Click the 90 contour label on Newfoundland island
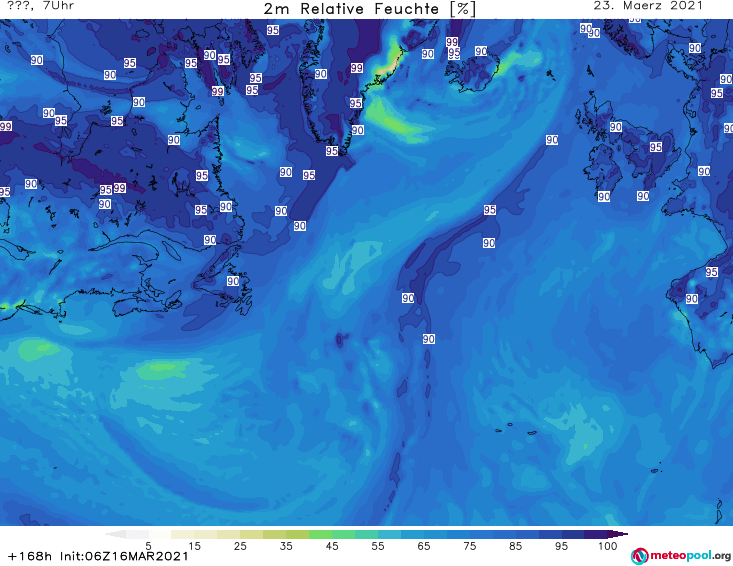This screenshot has width=733, height=566. point(233,281)
